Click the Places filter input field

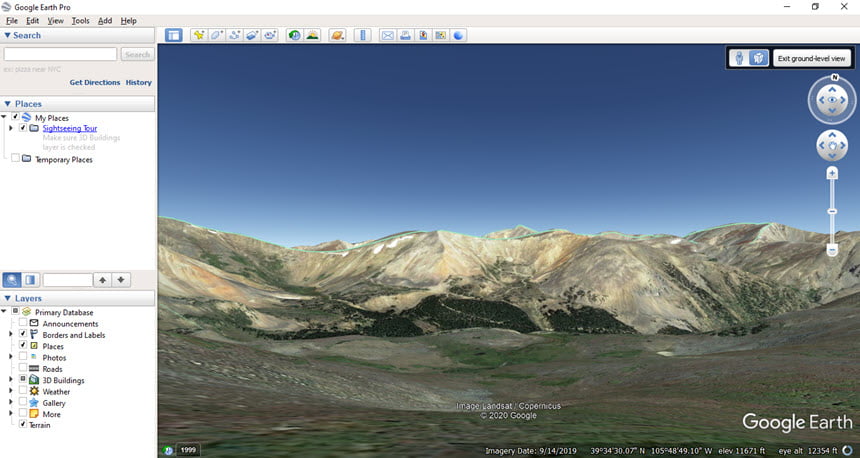click(67, 280)
